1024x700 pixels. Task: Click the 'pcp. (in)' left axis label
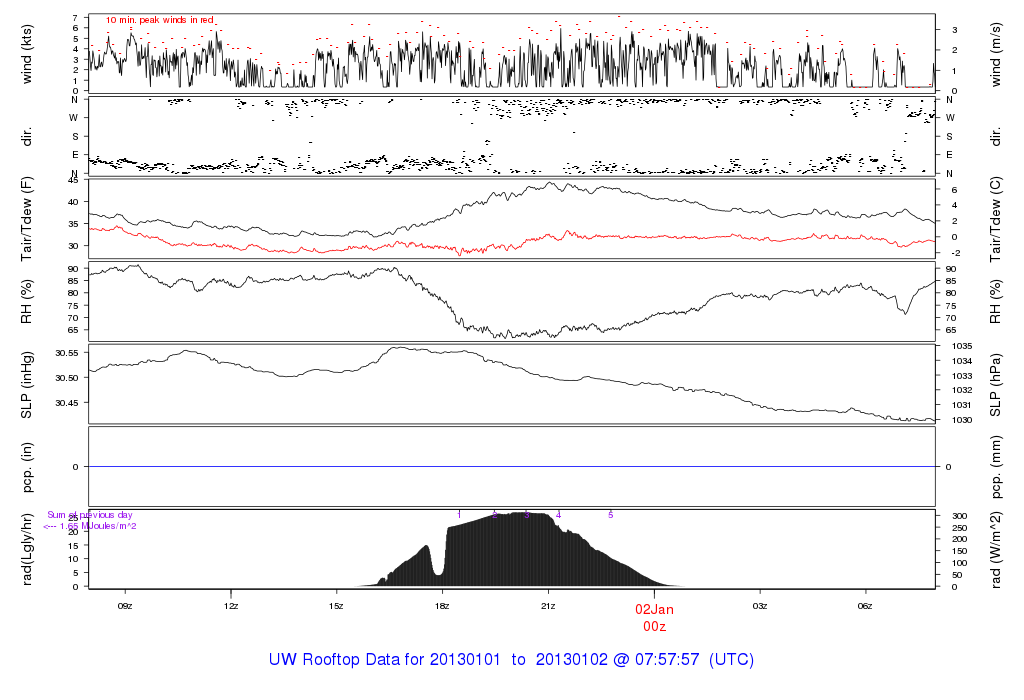coord(27,467)
